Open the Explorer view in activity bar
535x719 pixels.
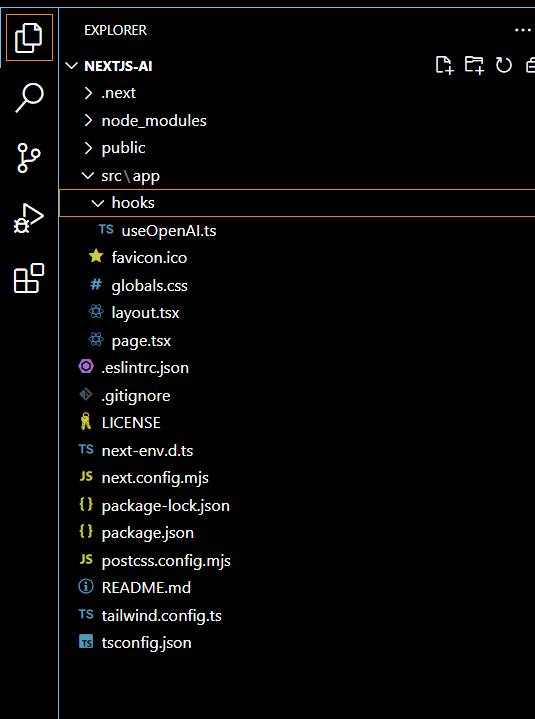(29, 38)
